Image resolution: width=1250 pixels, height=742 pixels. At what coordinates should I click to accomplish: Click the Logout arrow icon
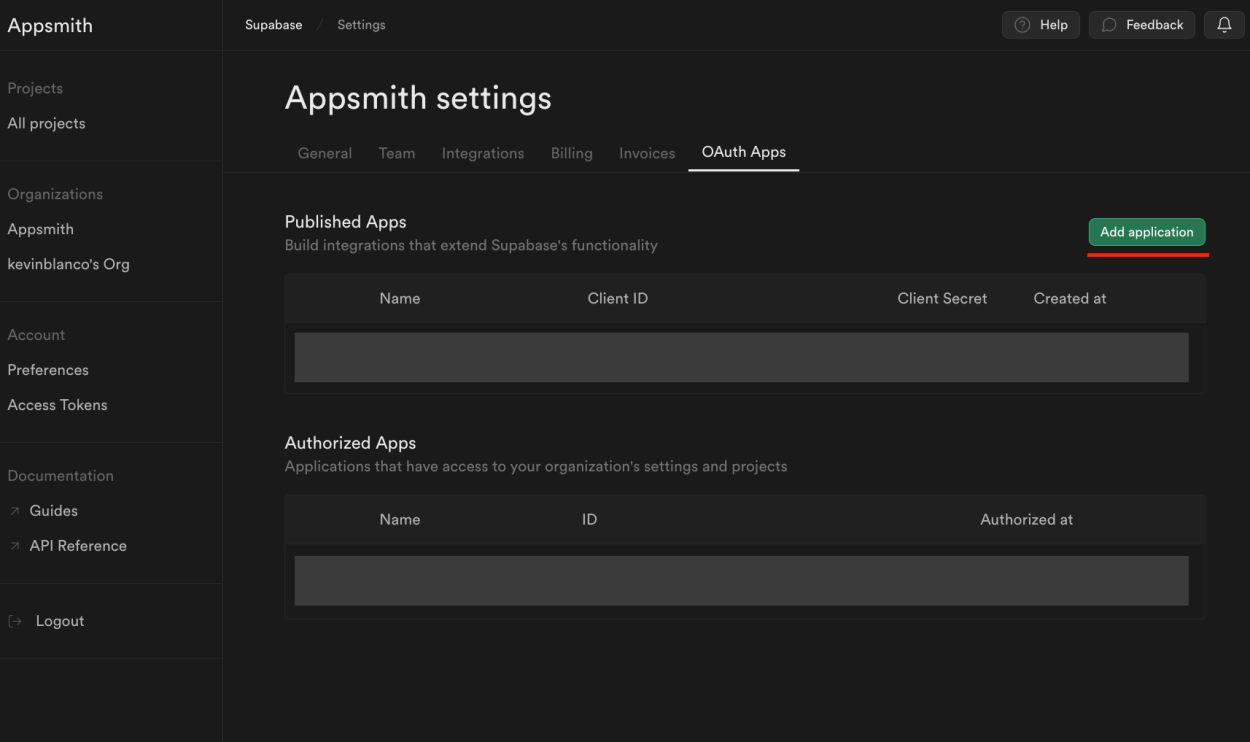click(x=14, y=620)
